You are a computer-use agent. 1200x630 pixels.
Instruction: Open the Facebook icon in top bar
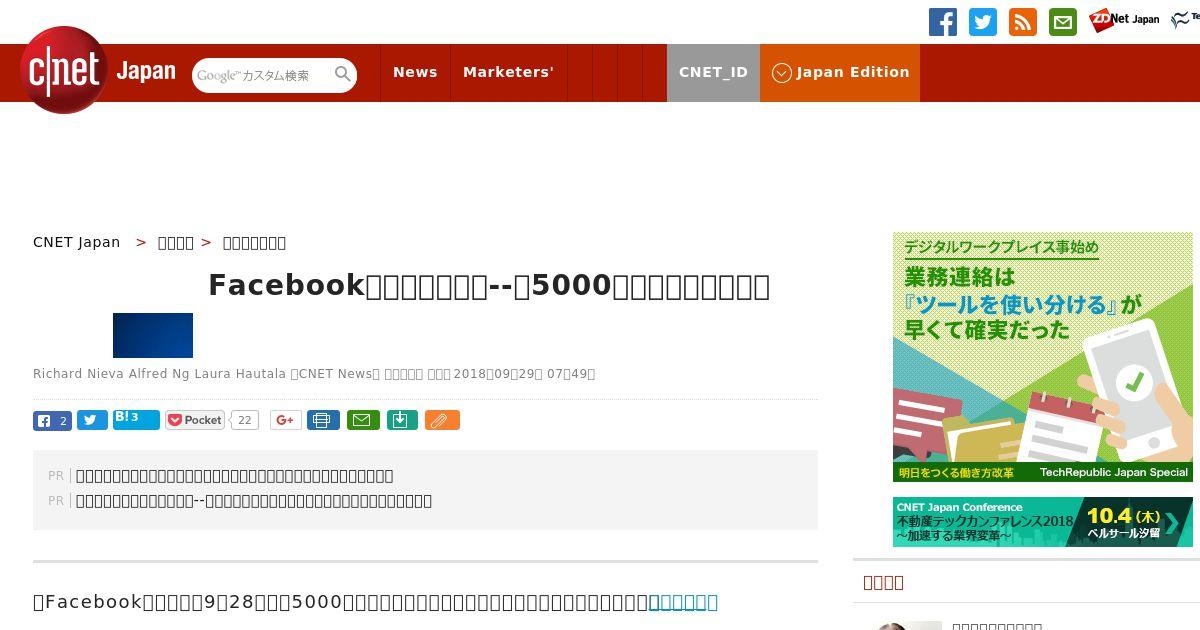943,22
